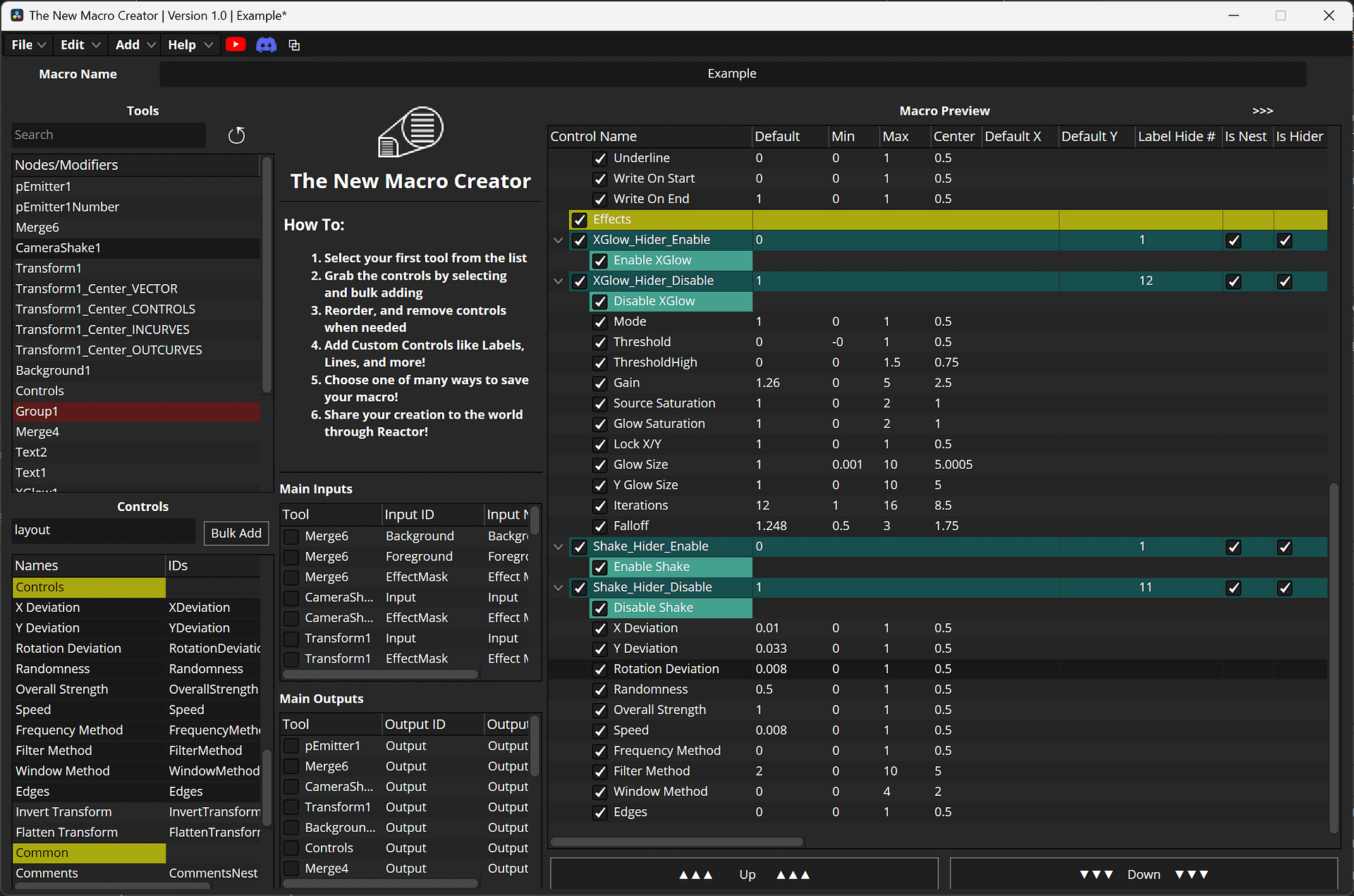
Task: Open the YouTube link icon
Action: point(236,45)
